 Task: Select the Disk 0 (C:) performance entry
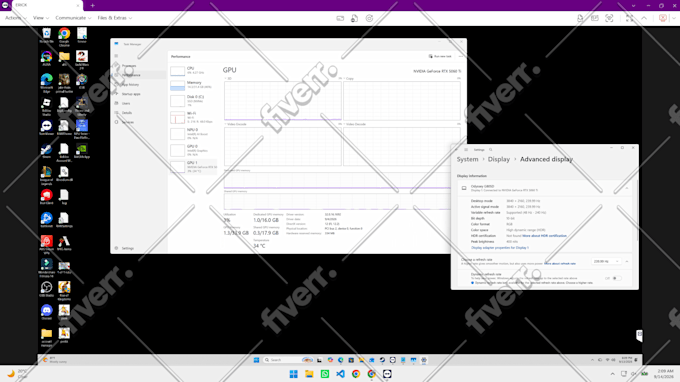pos(193,101)
